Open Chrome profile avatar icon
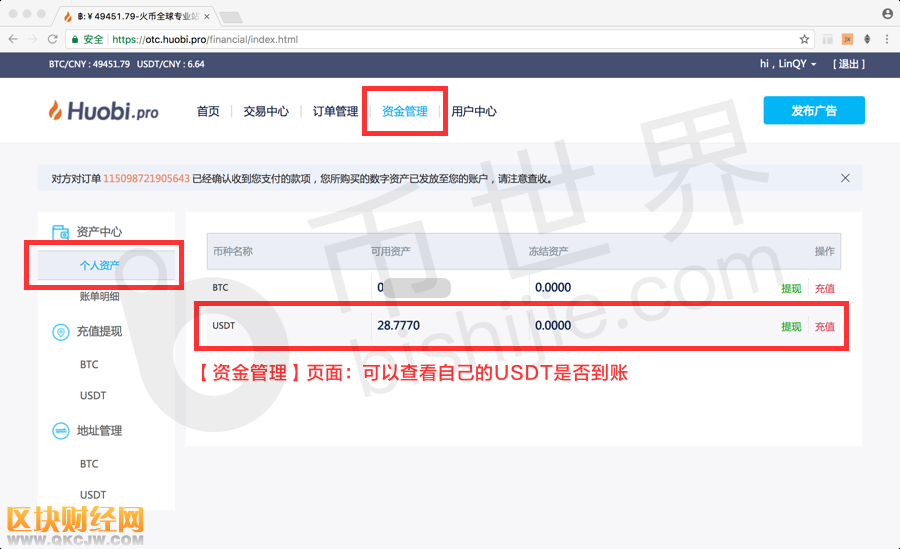This screenshot has width=900, height=549. [x=887, y=13]
